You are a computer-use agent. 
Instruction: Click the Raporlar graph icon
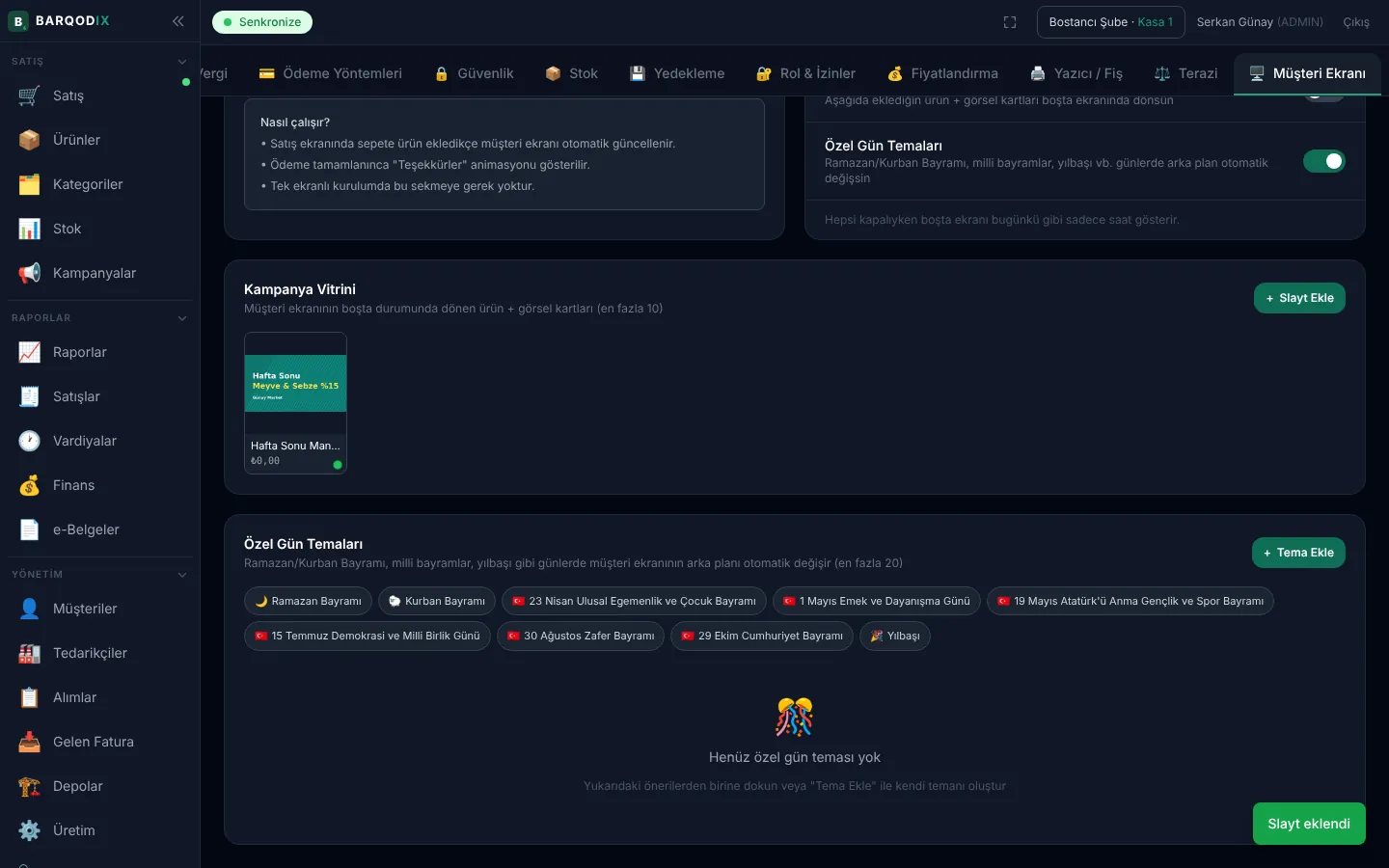30,352
